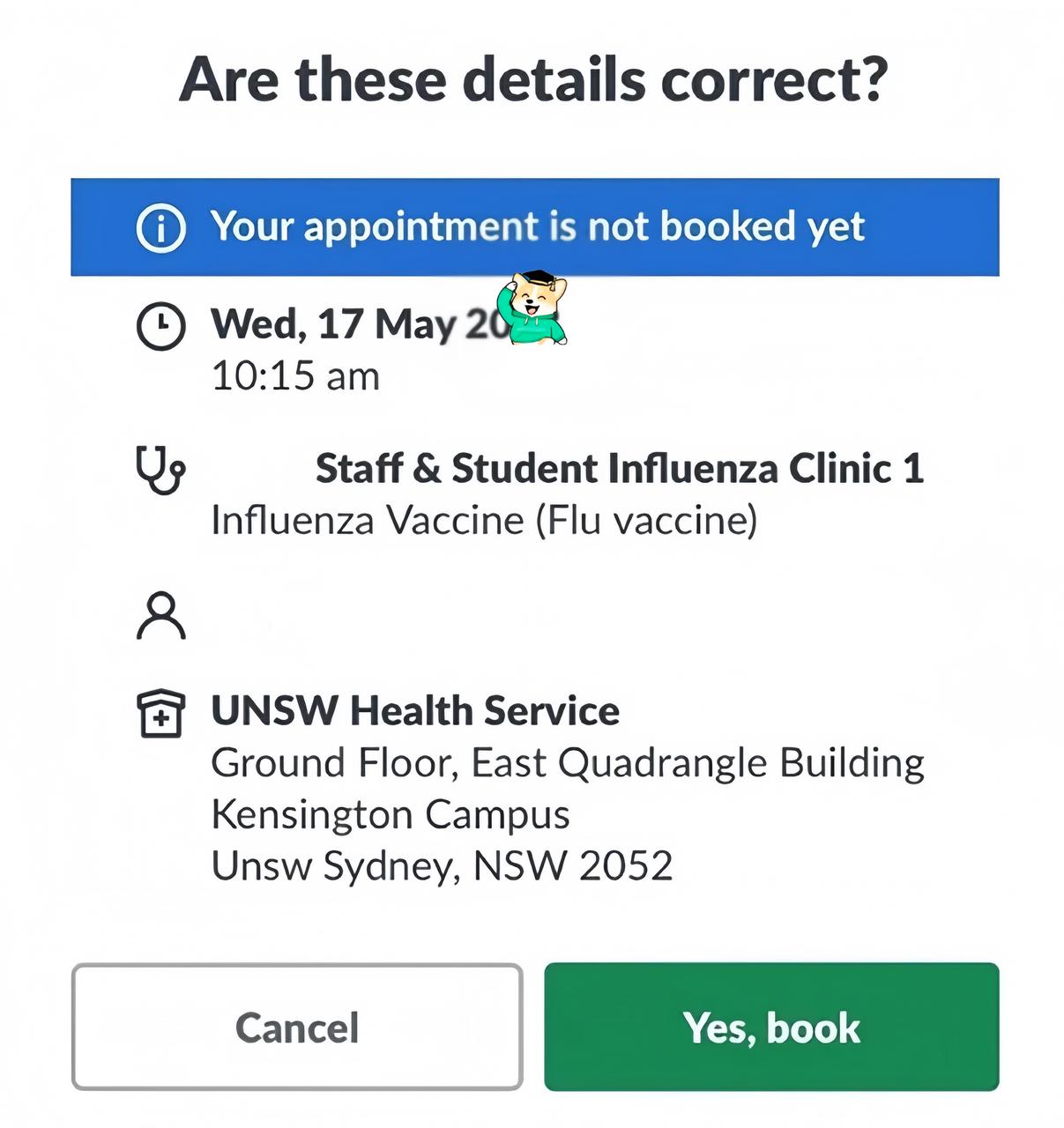1064x1128 pixels.
Task: Confirm with the 'Yes, book' button
Action: coord(771,1027)
